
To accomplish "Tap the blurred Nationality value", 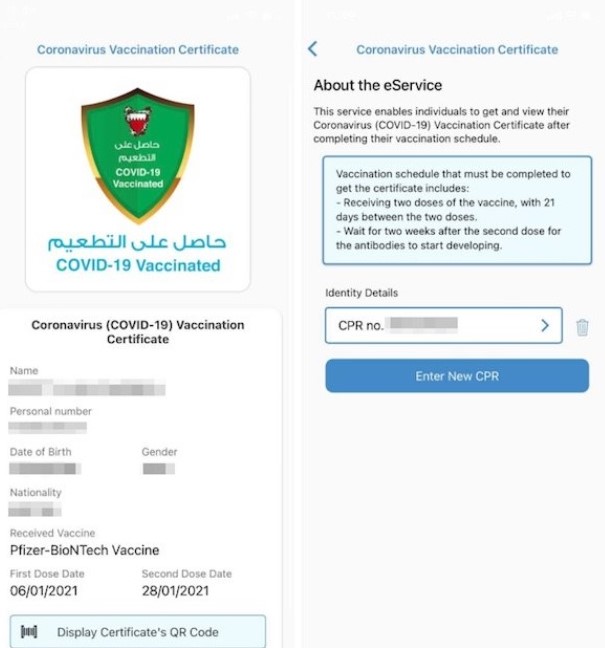I will tap(36, 510).
